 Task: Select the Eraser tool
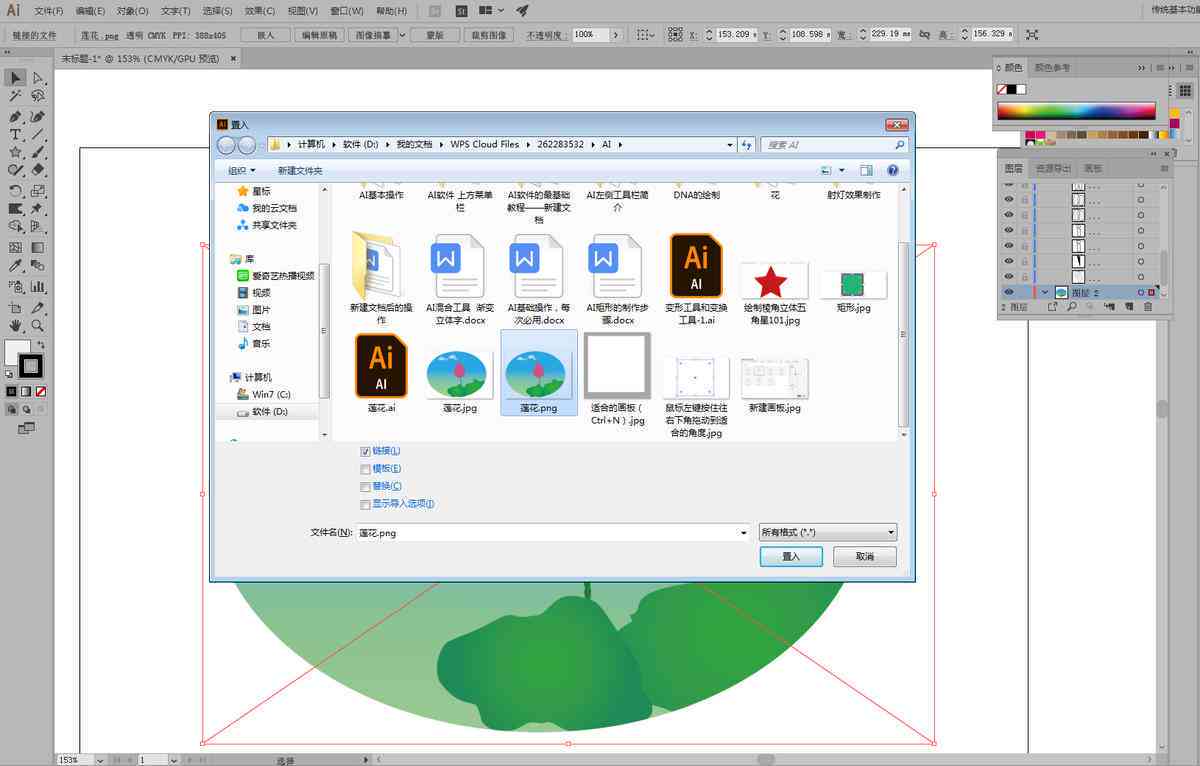pos(38,172)
